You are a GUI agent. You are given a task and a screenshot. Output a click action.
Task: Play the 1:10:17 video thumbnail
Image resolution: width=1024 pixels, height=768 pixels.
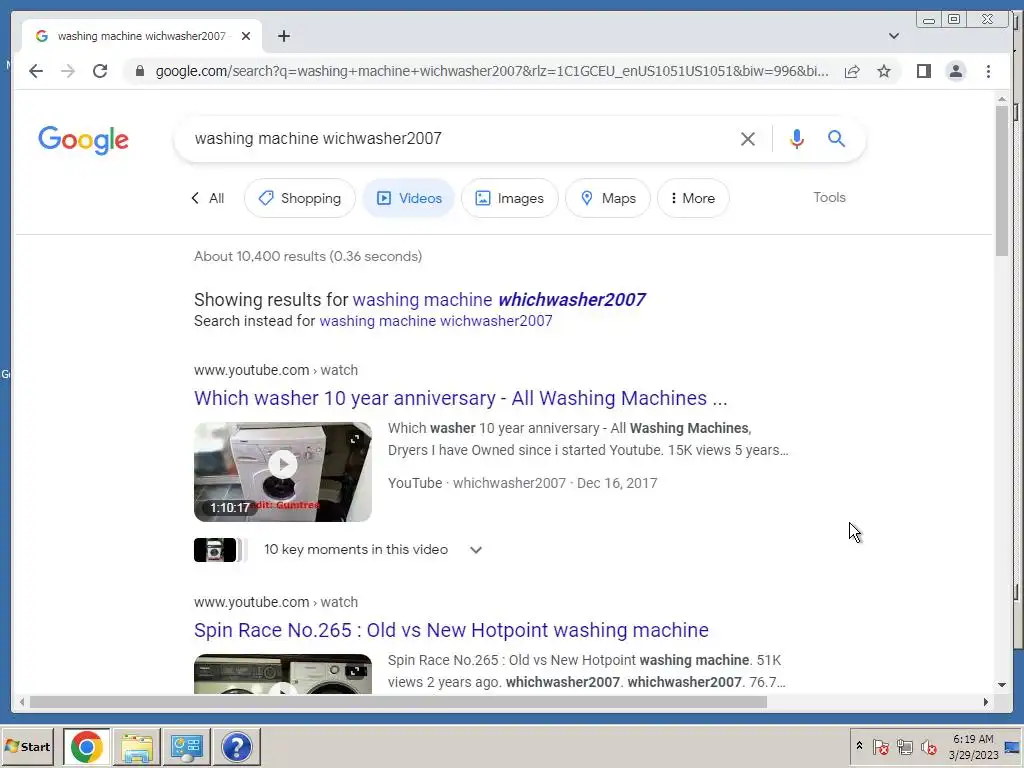coord(283,472)
